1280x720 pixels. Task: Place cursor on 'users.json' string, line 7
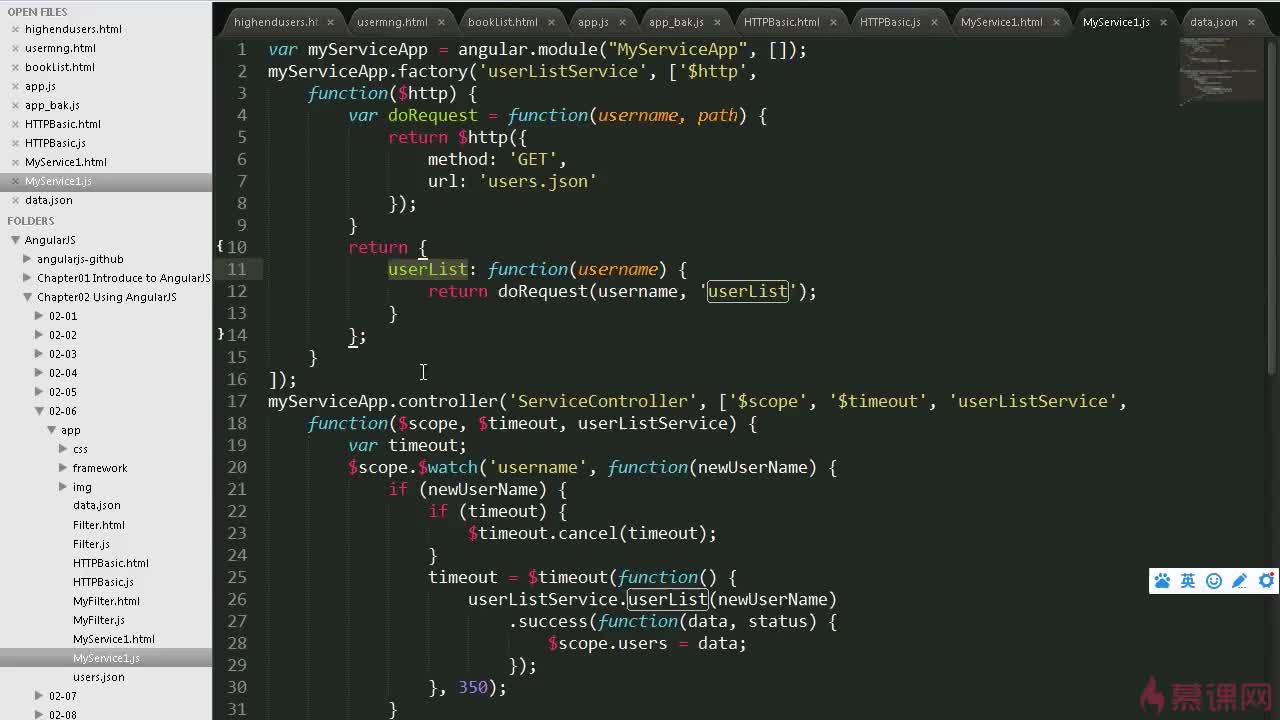[x=538, y=181]
